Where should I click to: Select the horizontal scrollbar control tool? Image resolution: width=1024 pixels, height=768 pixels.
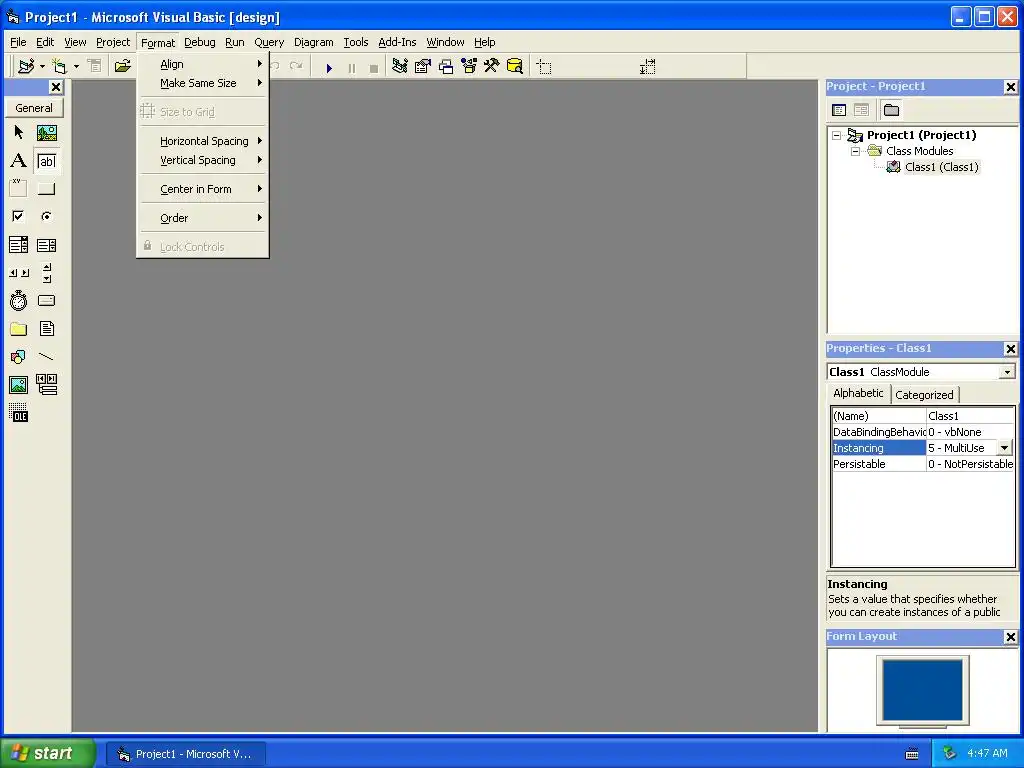(x=18, y=273)
